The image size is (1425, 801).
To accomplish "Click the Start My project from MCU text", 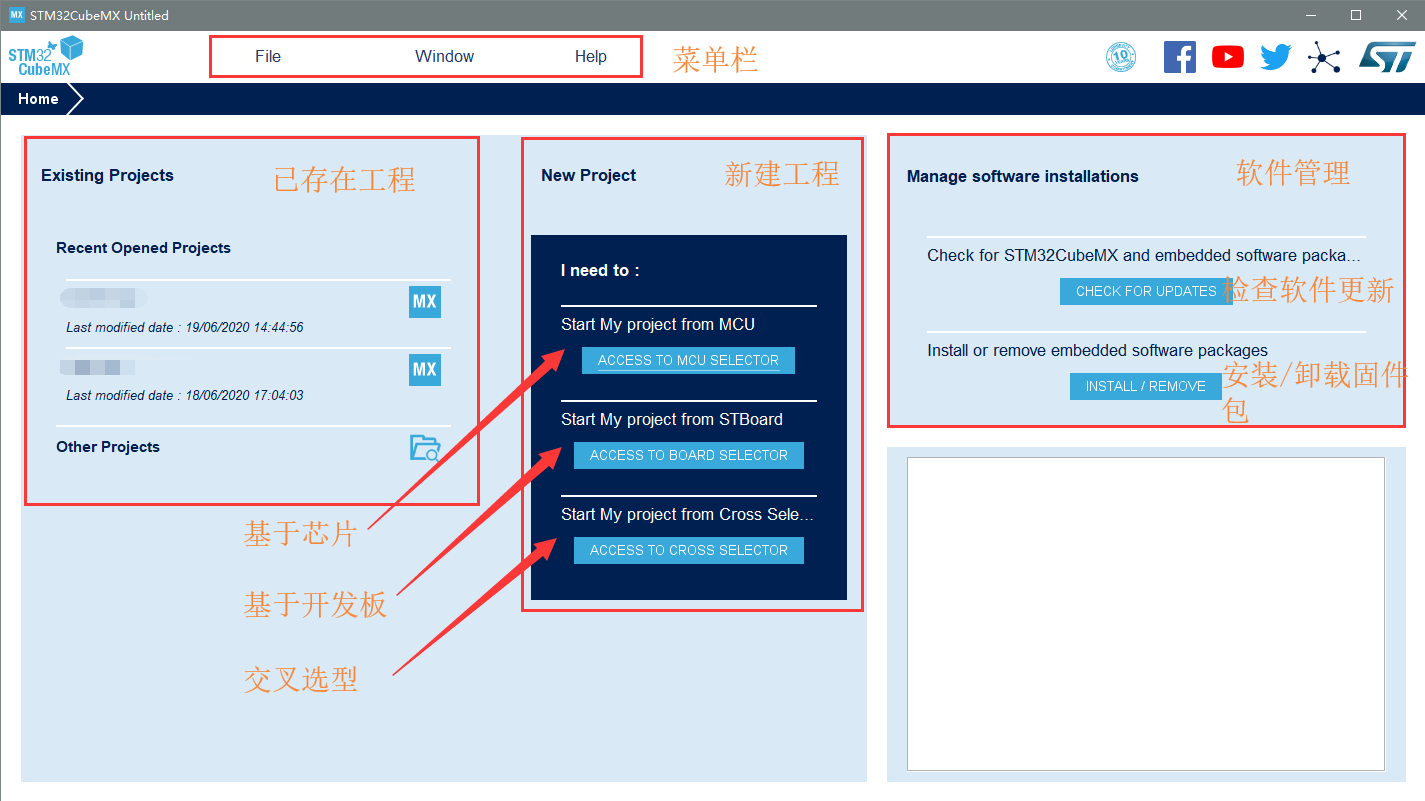I will 658,324.
